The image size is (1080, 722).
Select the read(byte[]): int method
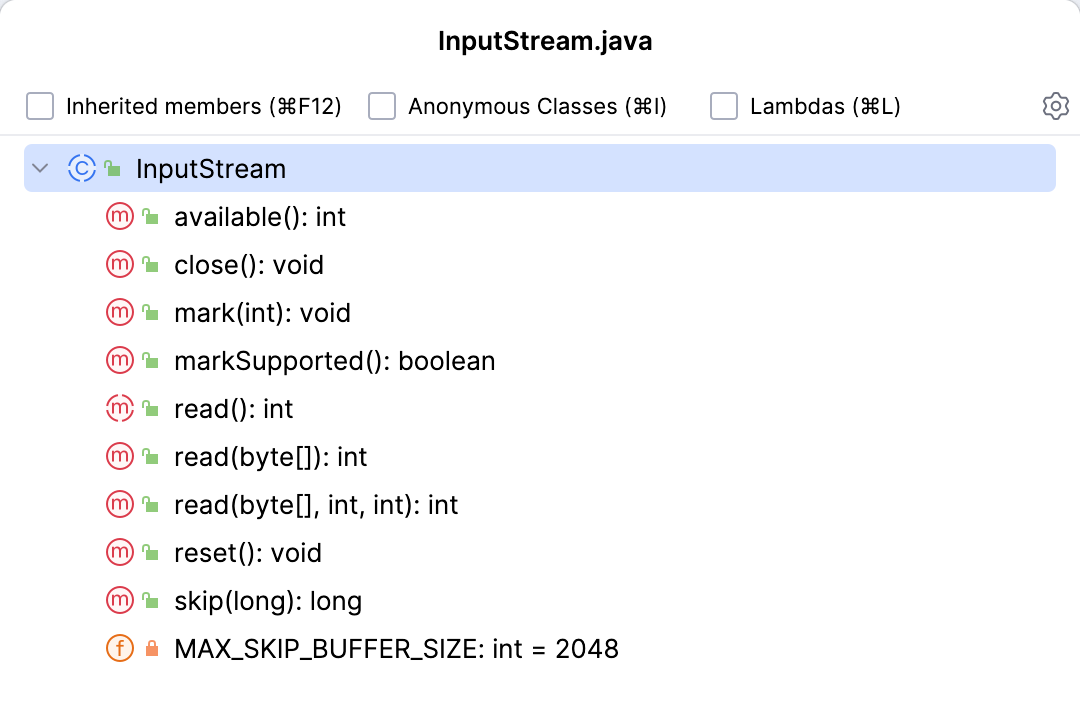(270, 457)
